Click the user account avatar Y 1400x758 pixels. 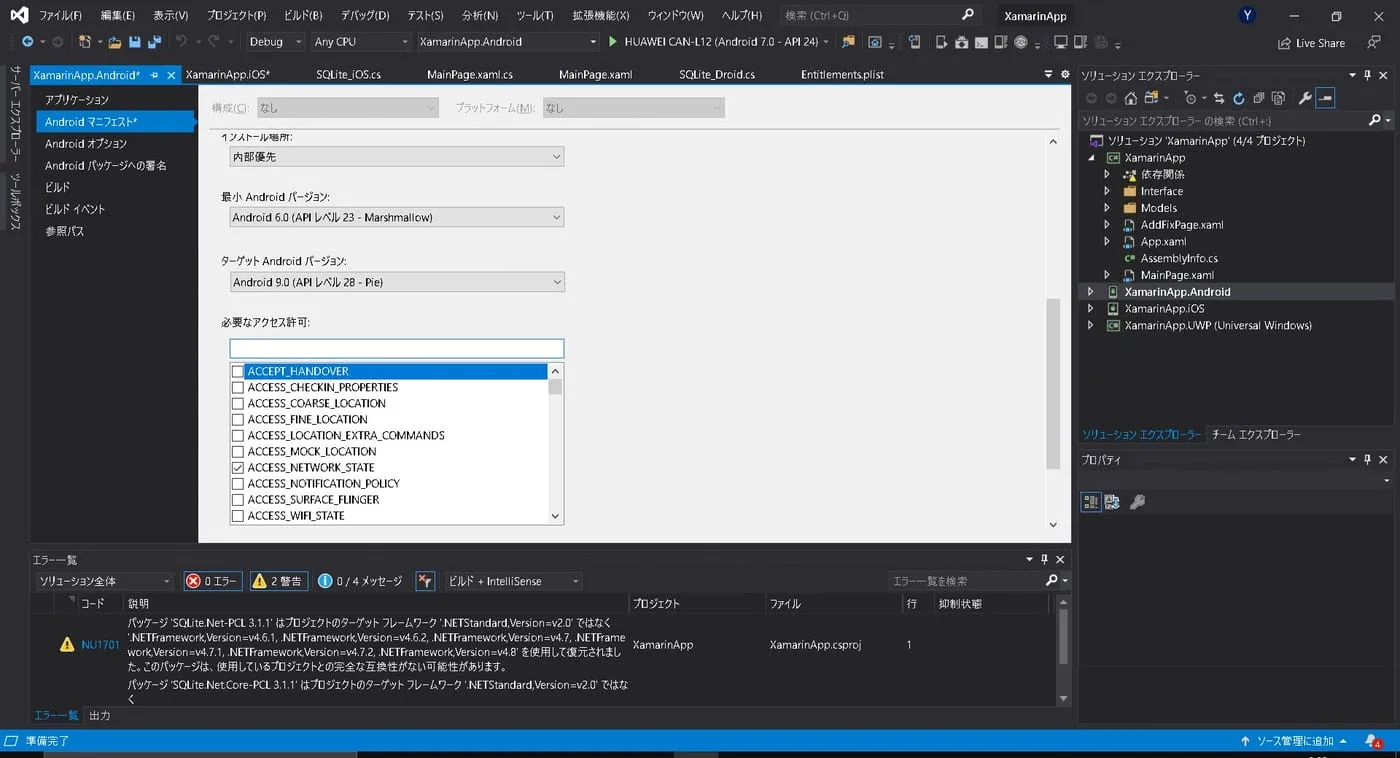(1247, 15)
